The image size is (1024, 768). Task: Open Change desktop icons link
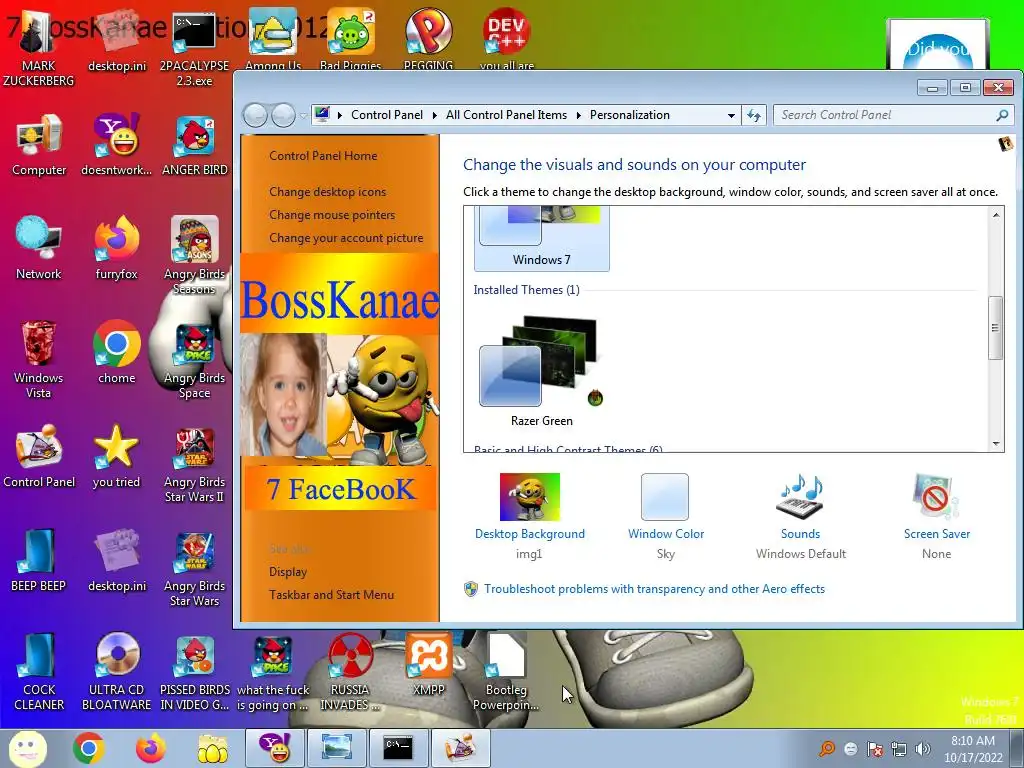coord(327,191)
